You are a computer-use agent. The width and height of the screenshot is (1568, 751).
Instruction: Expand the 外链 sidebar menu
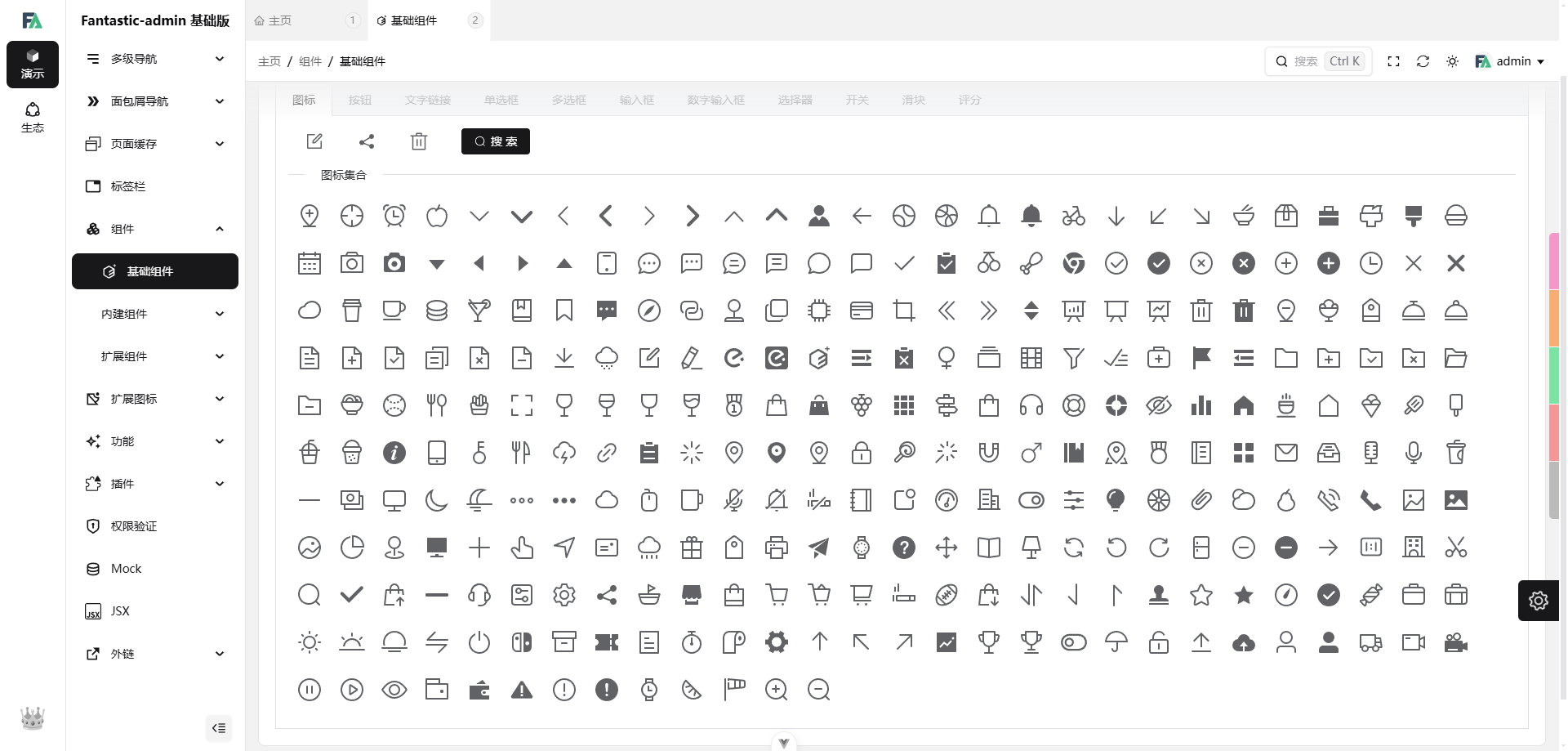155,654
